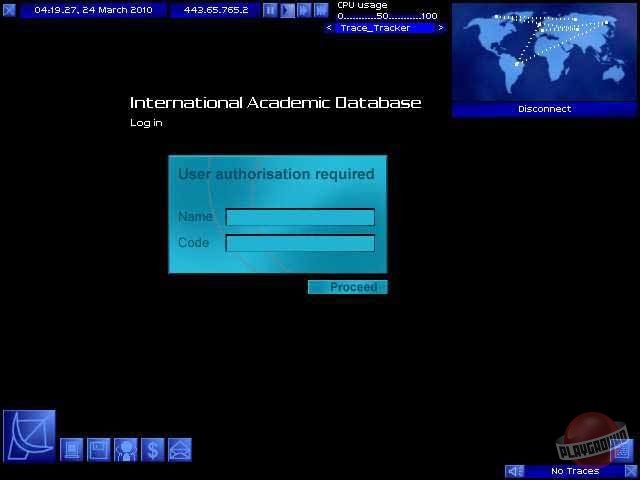Pause the game time
The height and width of the screenshot is (480, 640).
[x=270, y=10]
